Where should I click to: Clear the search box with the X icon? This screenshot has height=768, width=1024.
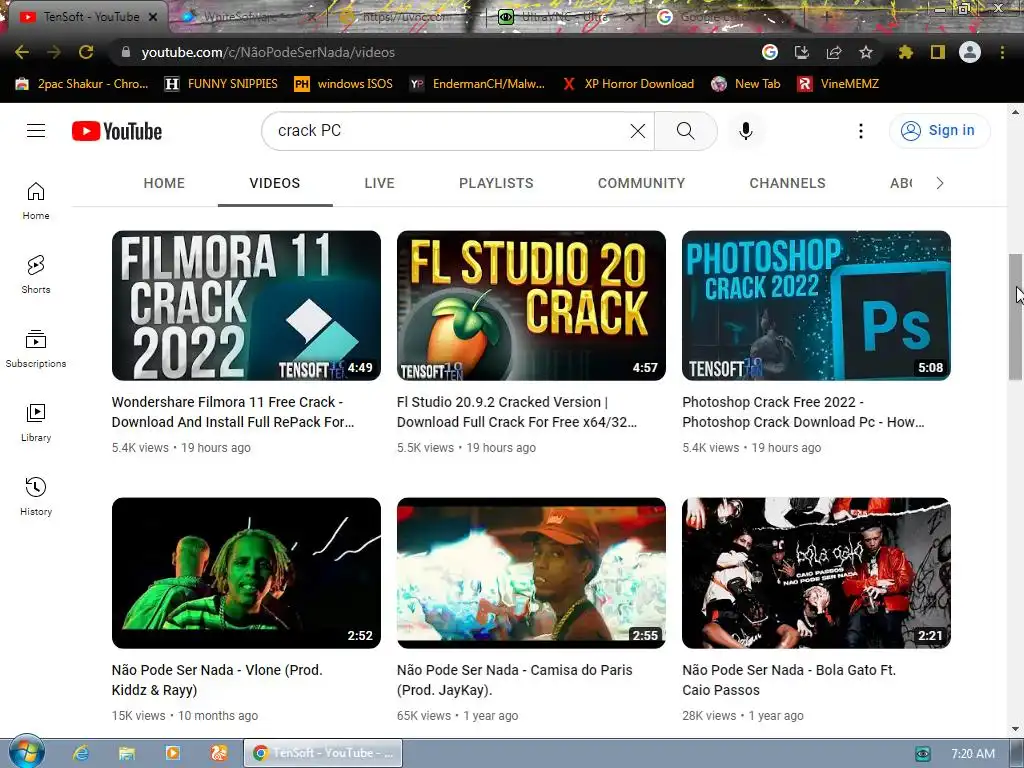pos(638,131)
